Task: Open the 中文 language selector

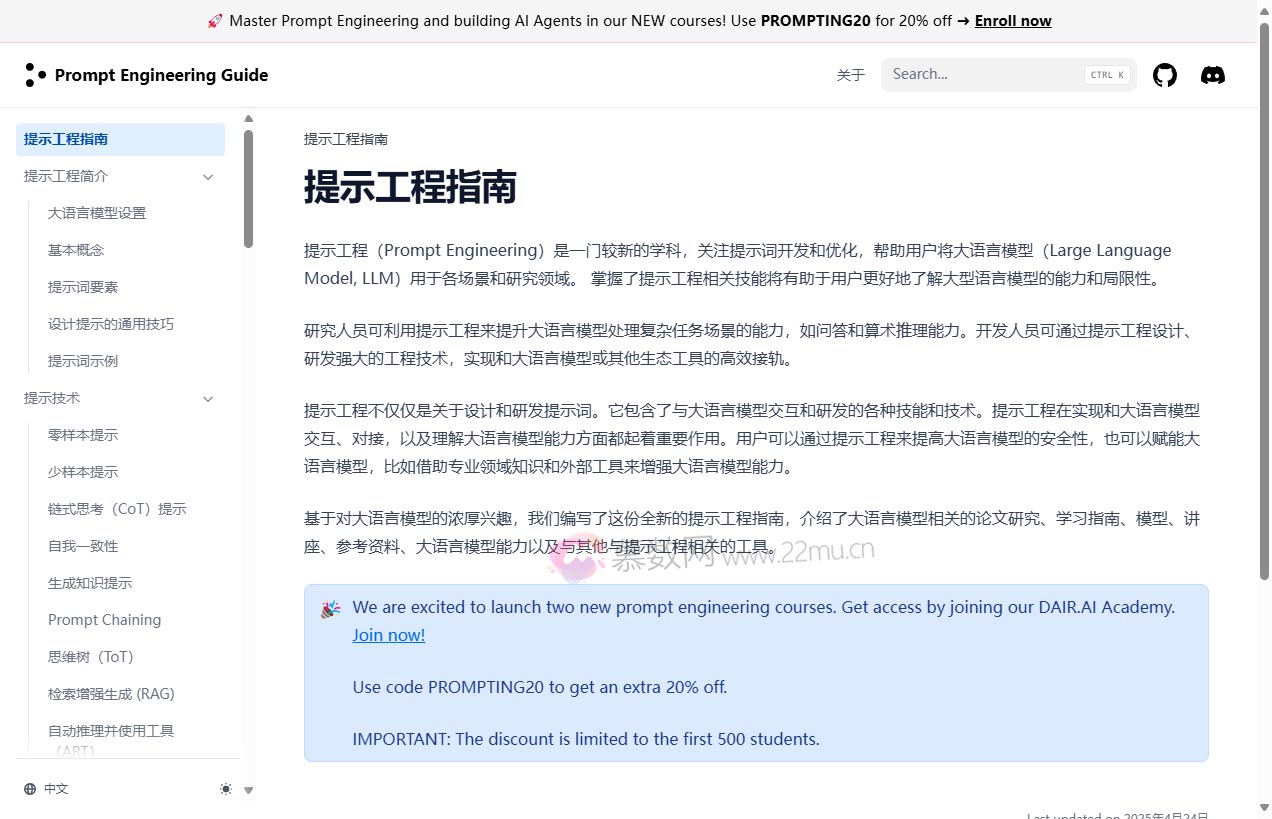Action: tap(45, 789)
